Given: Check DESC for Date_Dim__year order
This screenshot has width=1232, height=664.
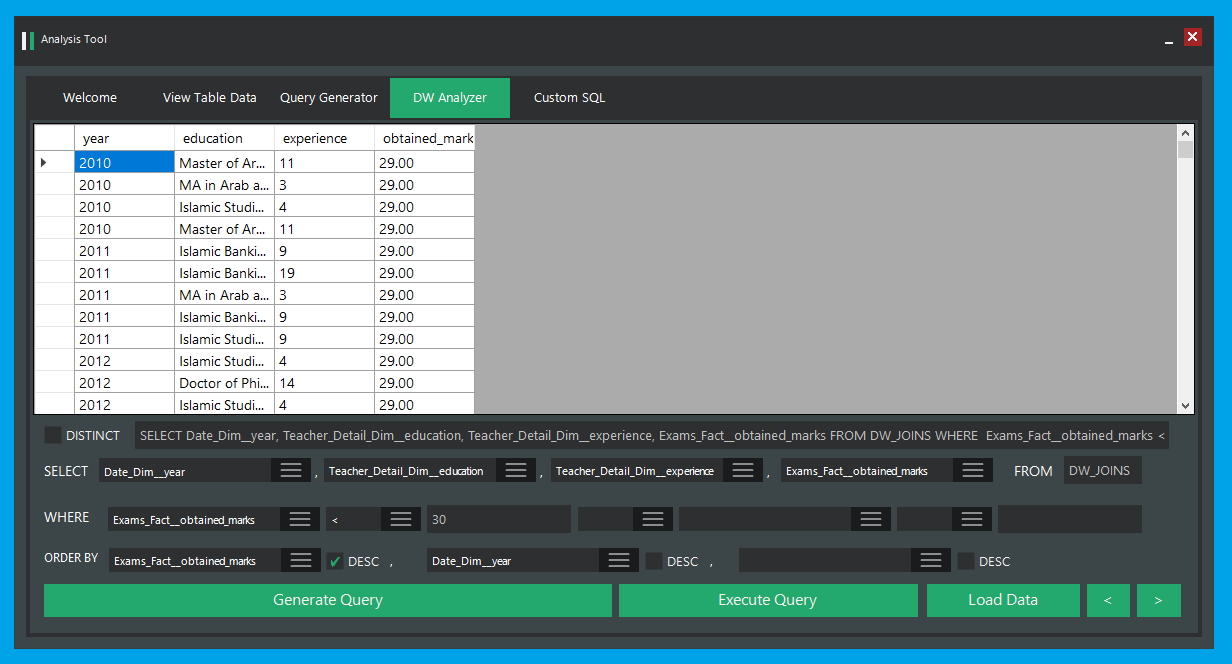Looking at the screenshot, I should (654, 561).
